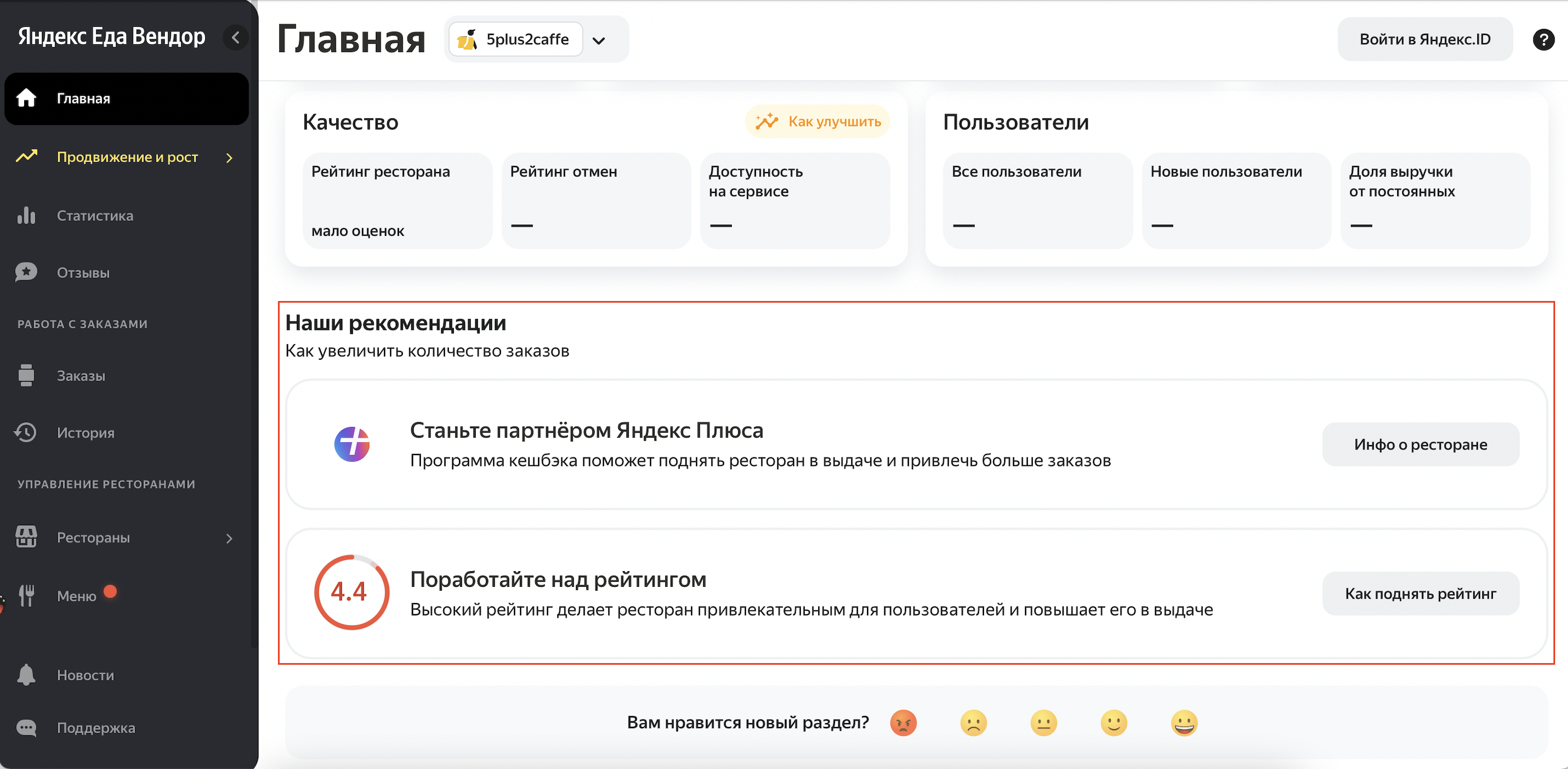Click the Как улучшить button
The height and width of the screenshot is (769, 1568).
coord(817,121)
